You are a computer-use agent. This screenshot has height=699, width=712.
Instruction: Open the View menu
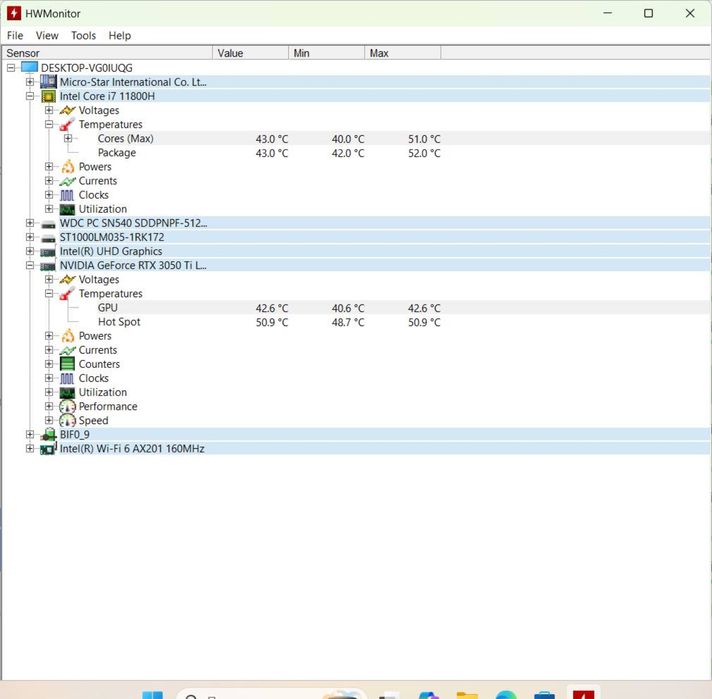[47, 35]
